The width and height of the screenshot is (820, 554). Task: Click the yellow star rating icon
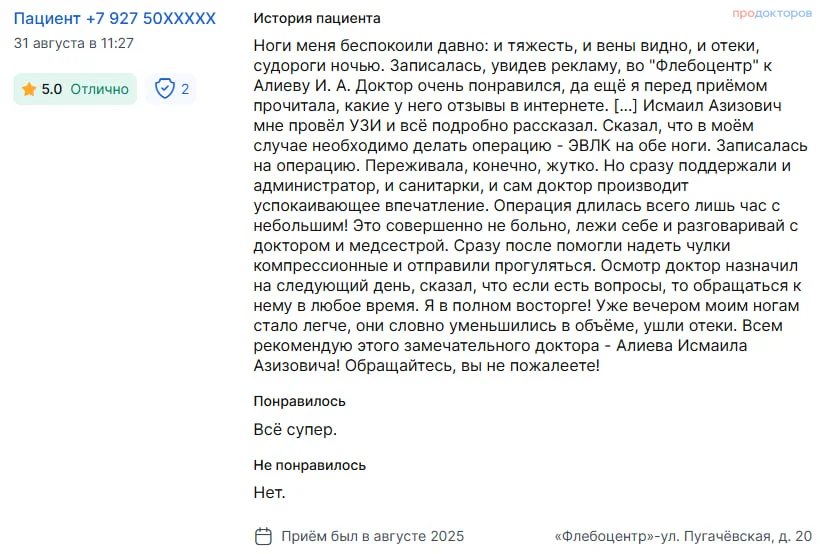point(29,89)
